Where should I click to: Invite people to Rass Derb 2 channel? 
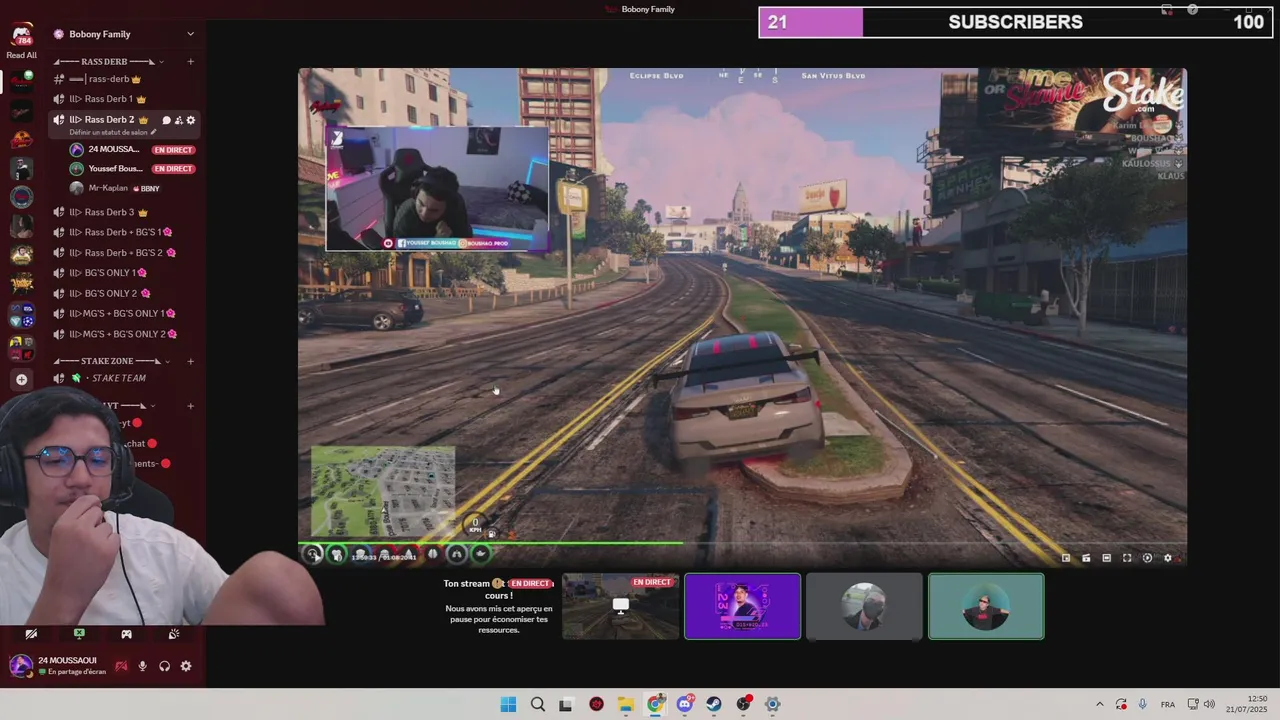tap(178, 120)
